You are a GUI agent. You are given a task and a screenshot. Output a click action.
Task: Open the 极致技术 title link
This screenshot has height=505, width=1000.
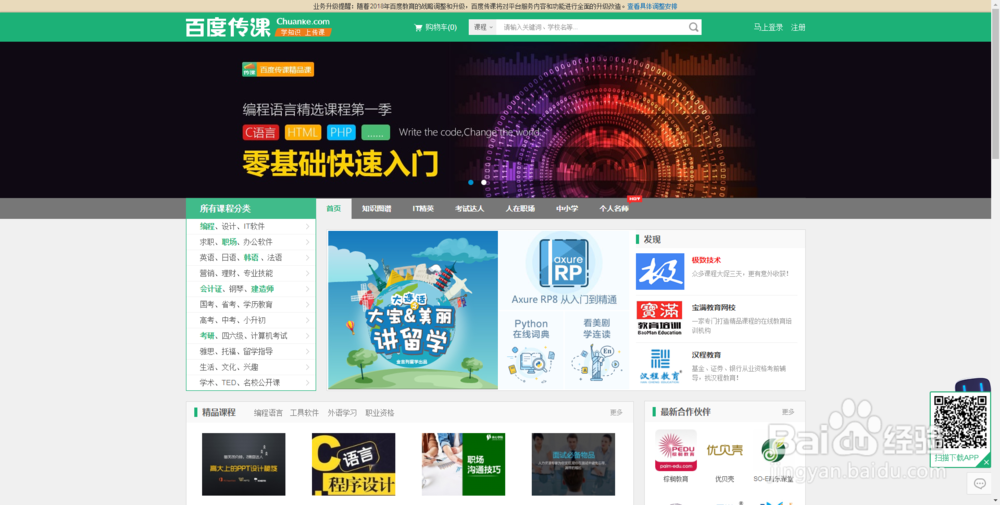point(706,260)
